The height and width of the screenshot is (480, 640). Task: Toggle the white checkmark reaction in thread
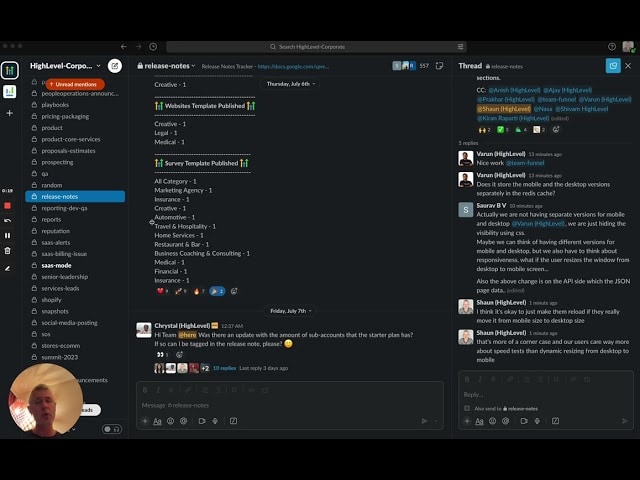[502, 129]
